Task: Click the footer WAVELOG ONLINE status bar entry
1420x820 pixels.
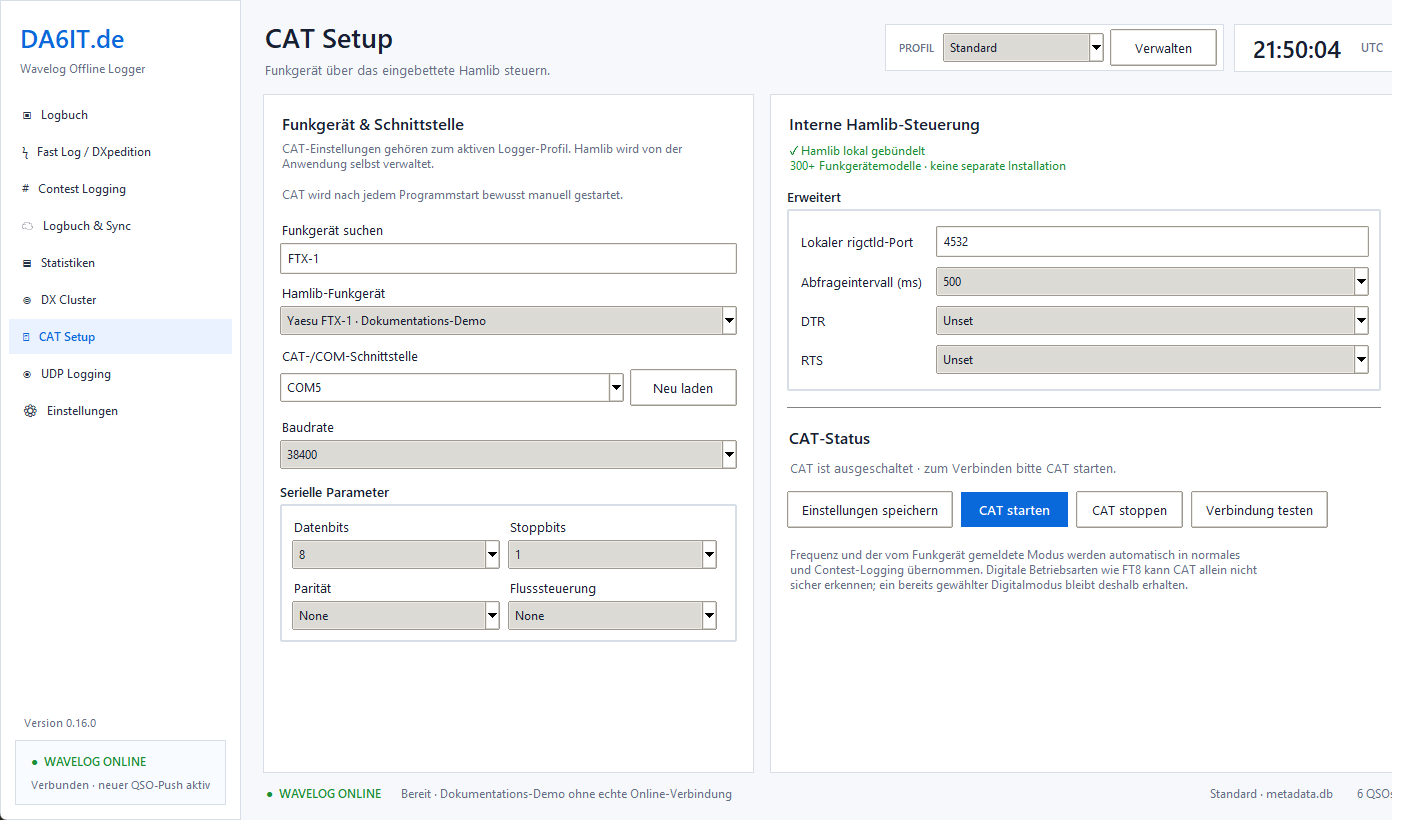Action: 324,794
